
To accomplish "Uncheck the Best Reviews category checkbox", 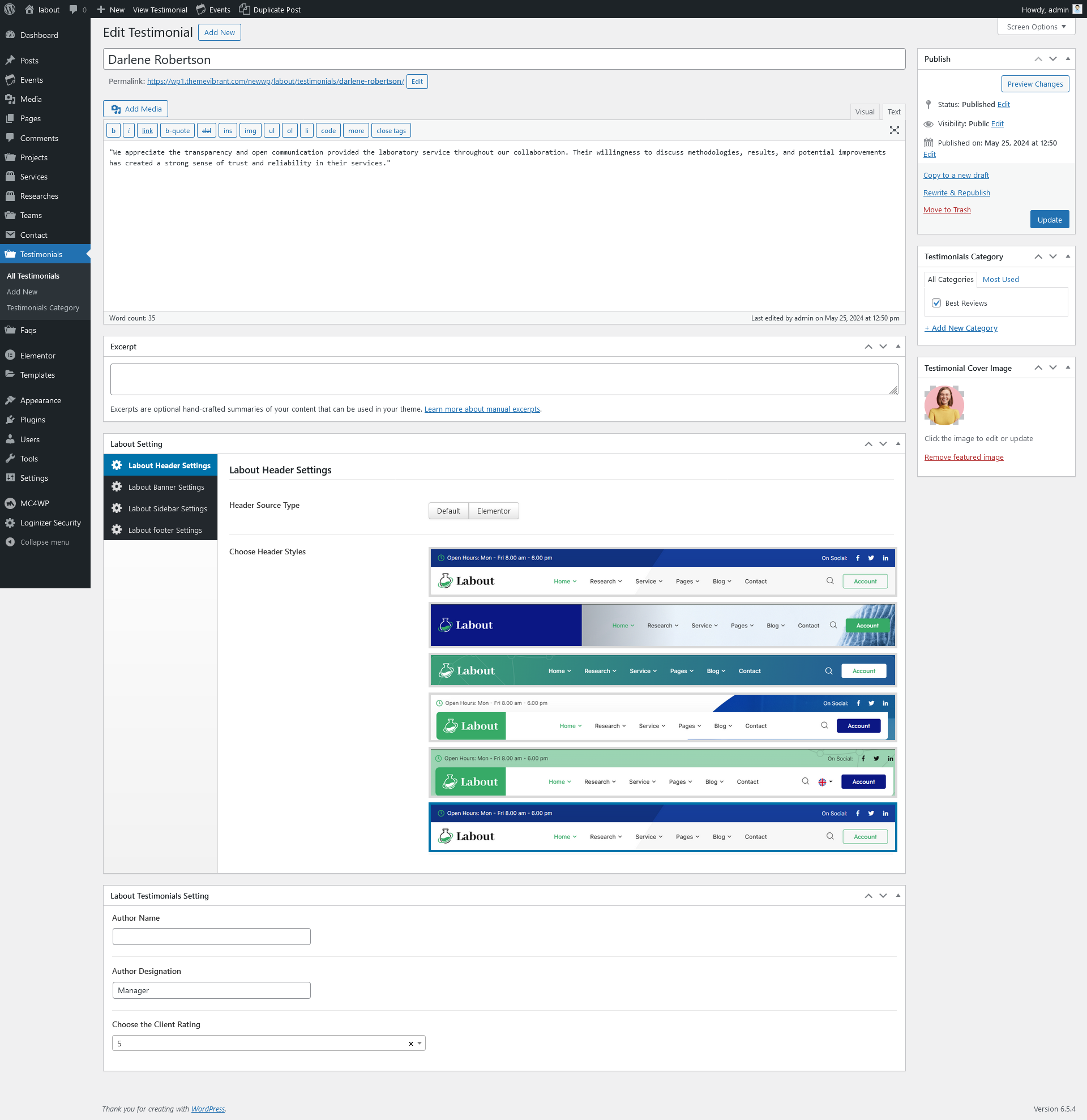I will tap(936, 303).
